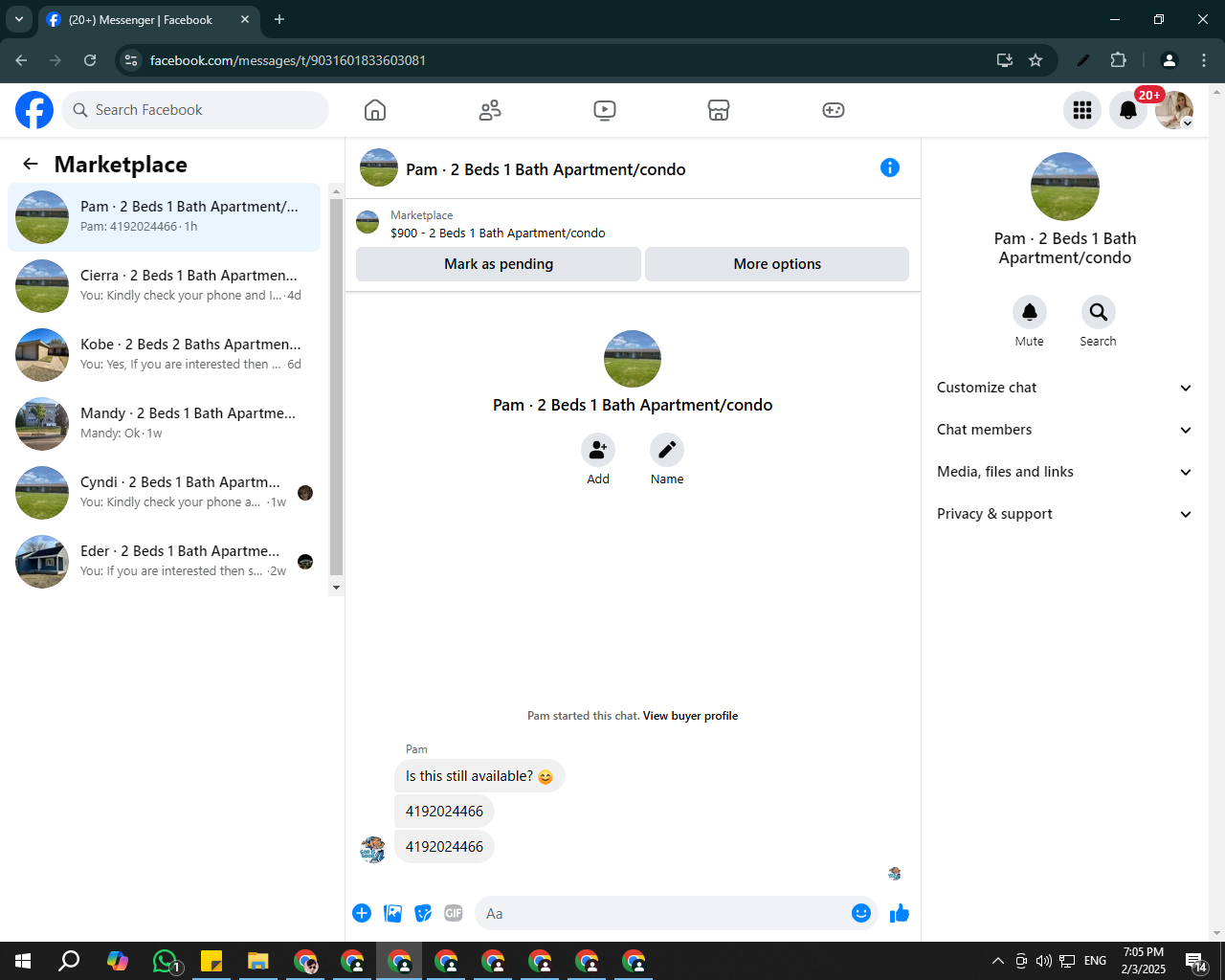Open Cierra conversation in chat list
The width and height of the screenshot is (1225, 980).
[164, 286]
